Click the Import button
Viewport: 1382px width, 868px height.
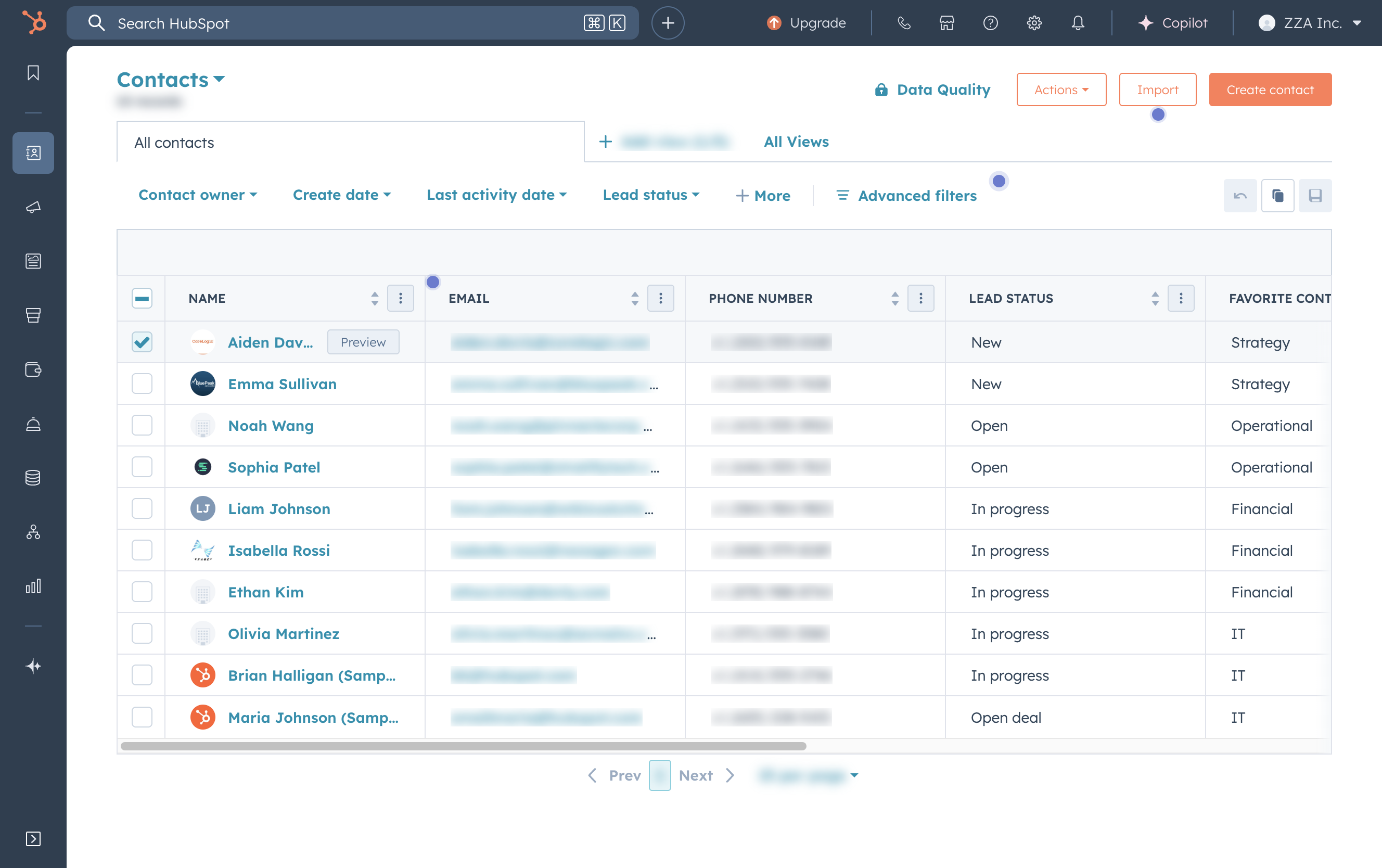tap(1158, 90)
